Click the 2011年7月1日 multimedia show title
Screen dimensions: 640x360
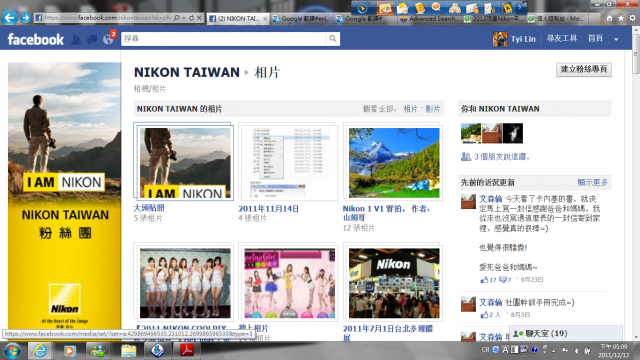388,333
